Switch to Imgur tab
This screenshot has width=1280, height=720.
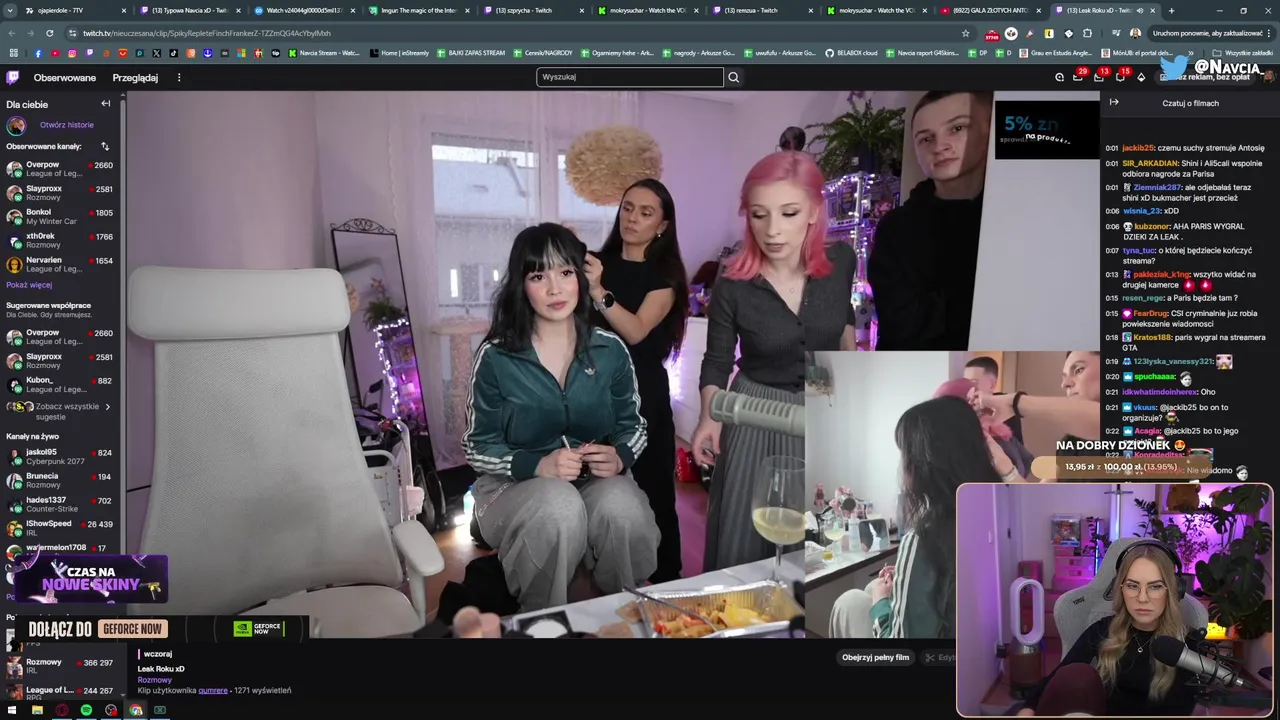[x=417, y=10]
